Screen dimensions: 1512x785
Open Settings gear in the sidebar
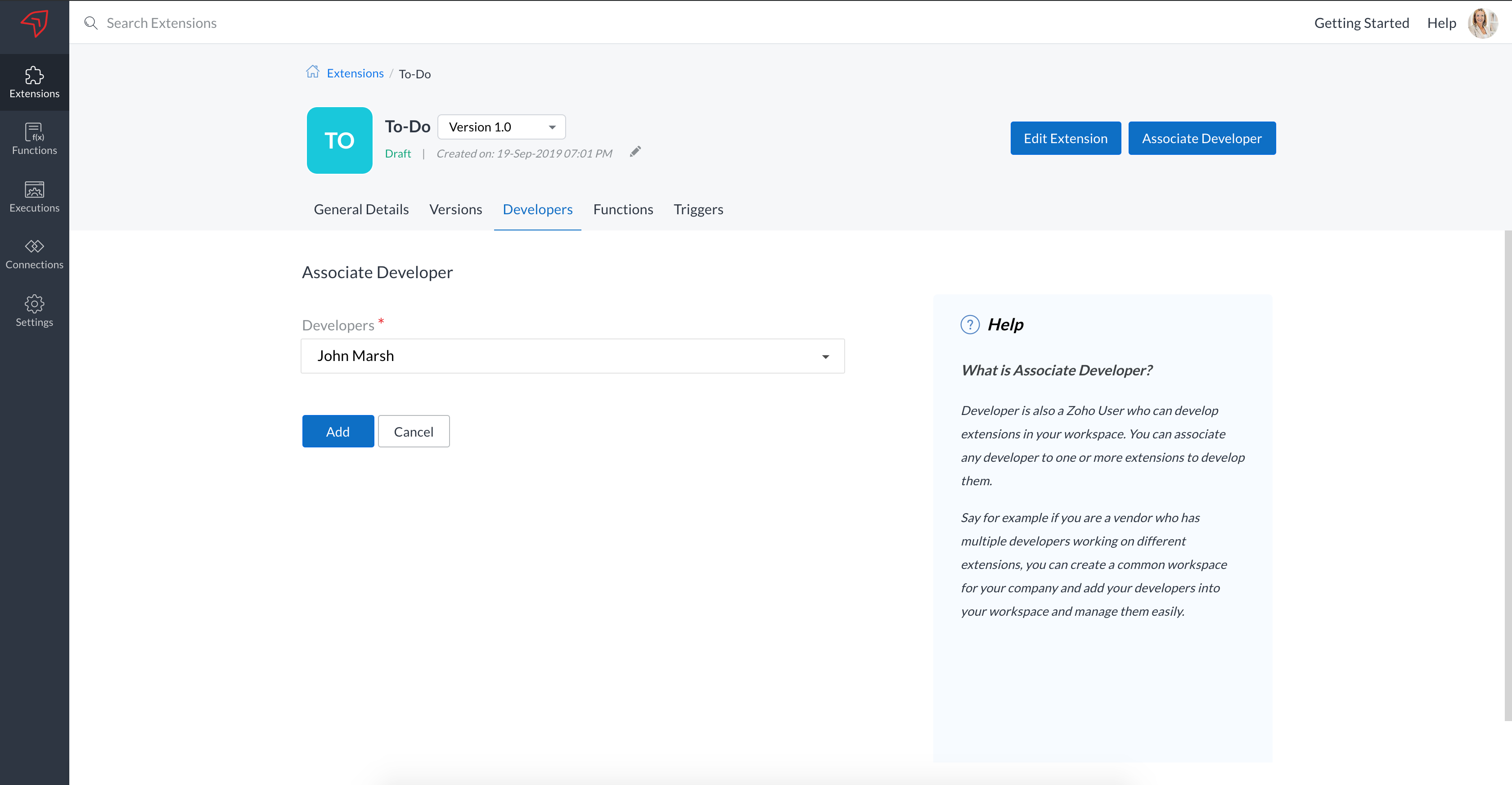pyautogui.click(x=34, y=311)
